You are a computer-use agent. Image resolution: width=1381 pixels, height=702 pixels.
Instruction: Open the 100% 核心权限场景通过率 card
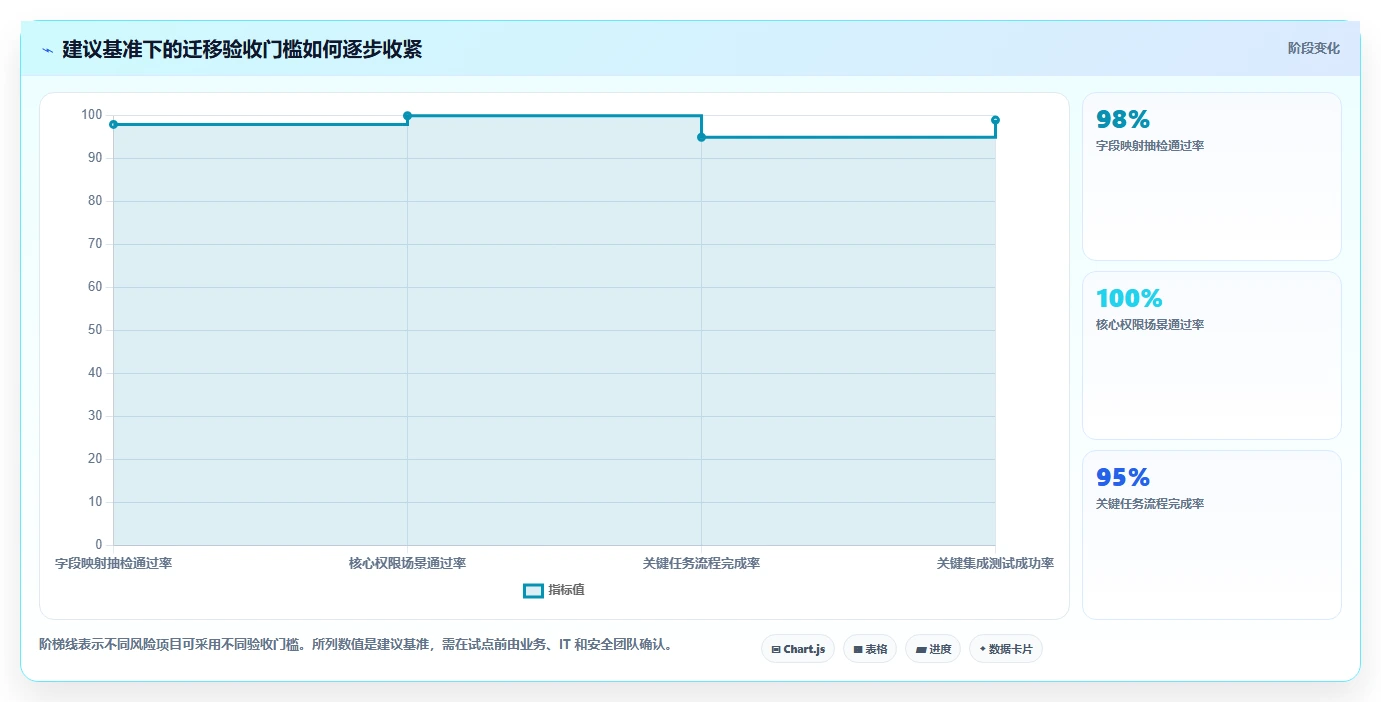click(1211, 355)
